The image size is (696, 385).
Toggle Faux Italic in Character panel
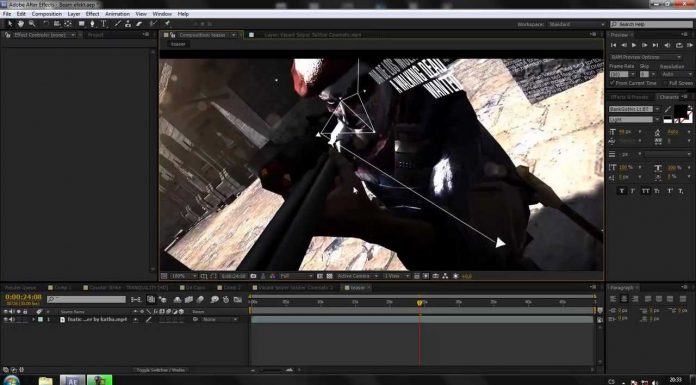633,191
